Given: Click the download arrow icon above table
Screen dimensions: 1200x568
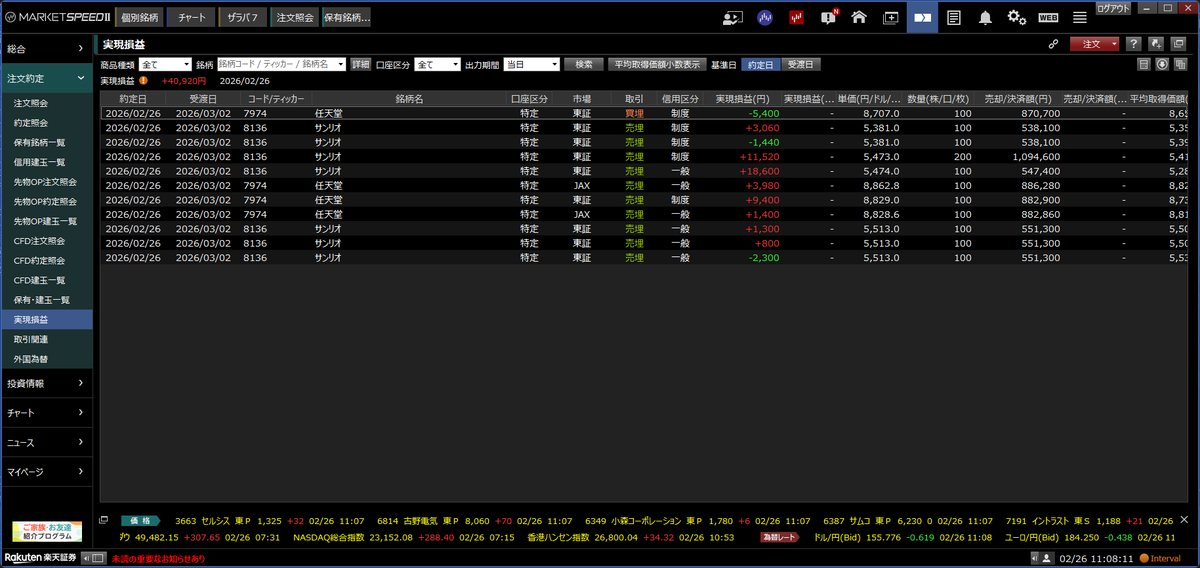Looking at the screenshot, I should coord(1162,64).
